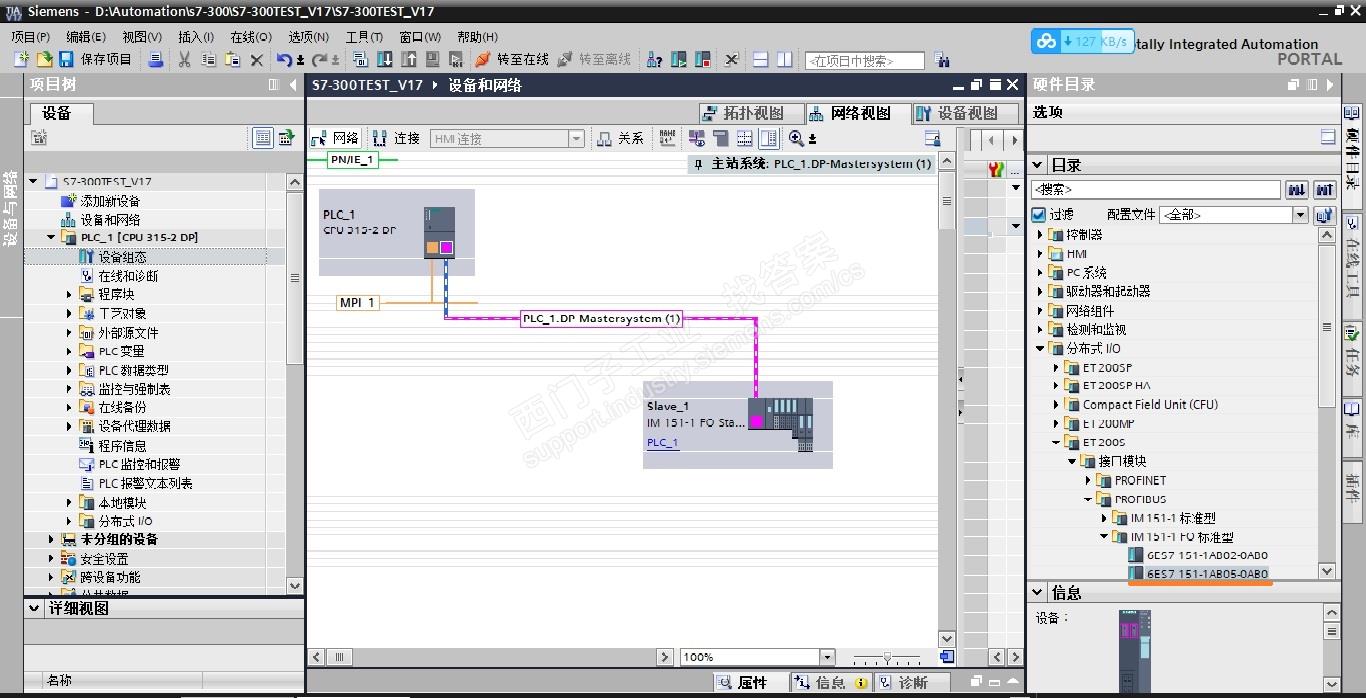Click the print icon in toolbar
1366x698 pixels.
pyautogui.click(x=155, y=60)
